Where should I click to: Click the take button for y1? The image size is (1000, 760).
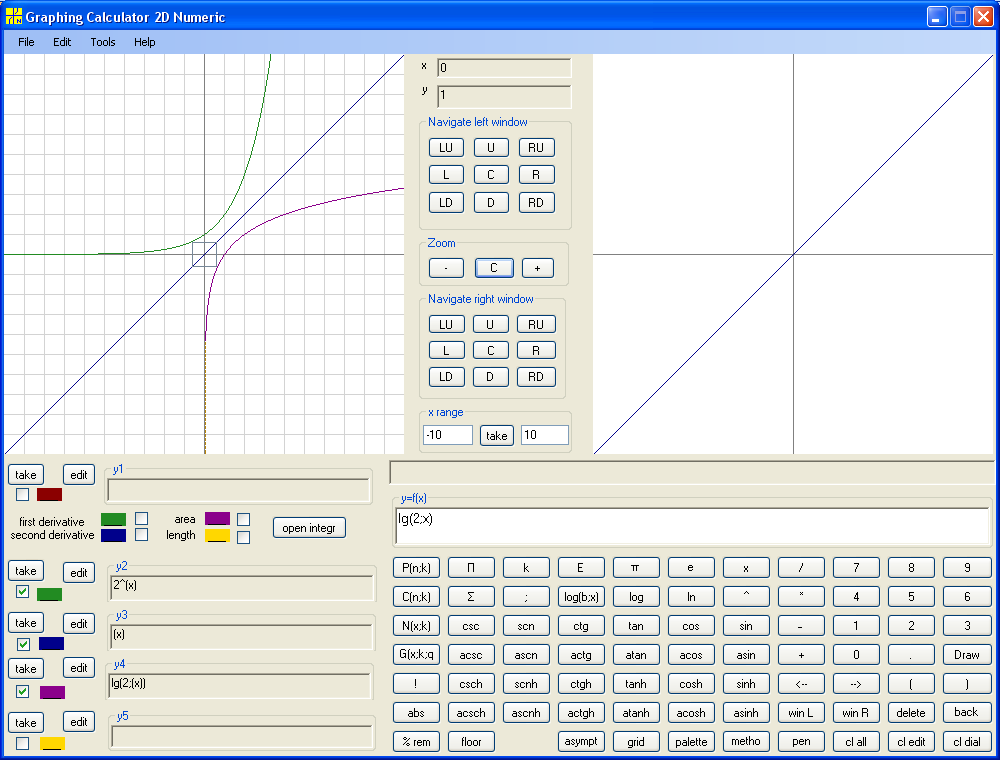pos(26,475)
